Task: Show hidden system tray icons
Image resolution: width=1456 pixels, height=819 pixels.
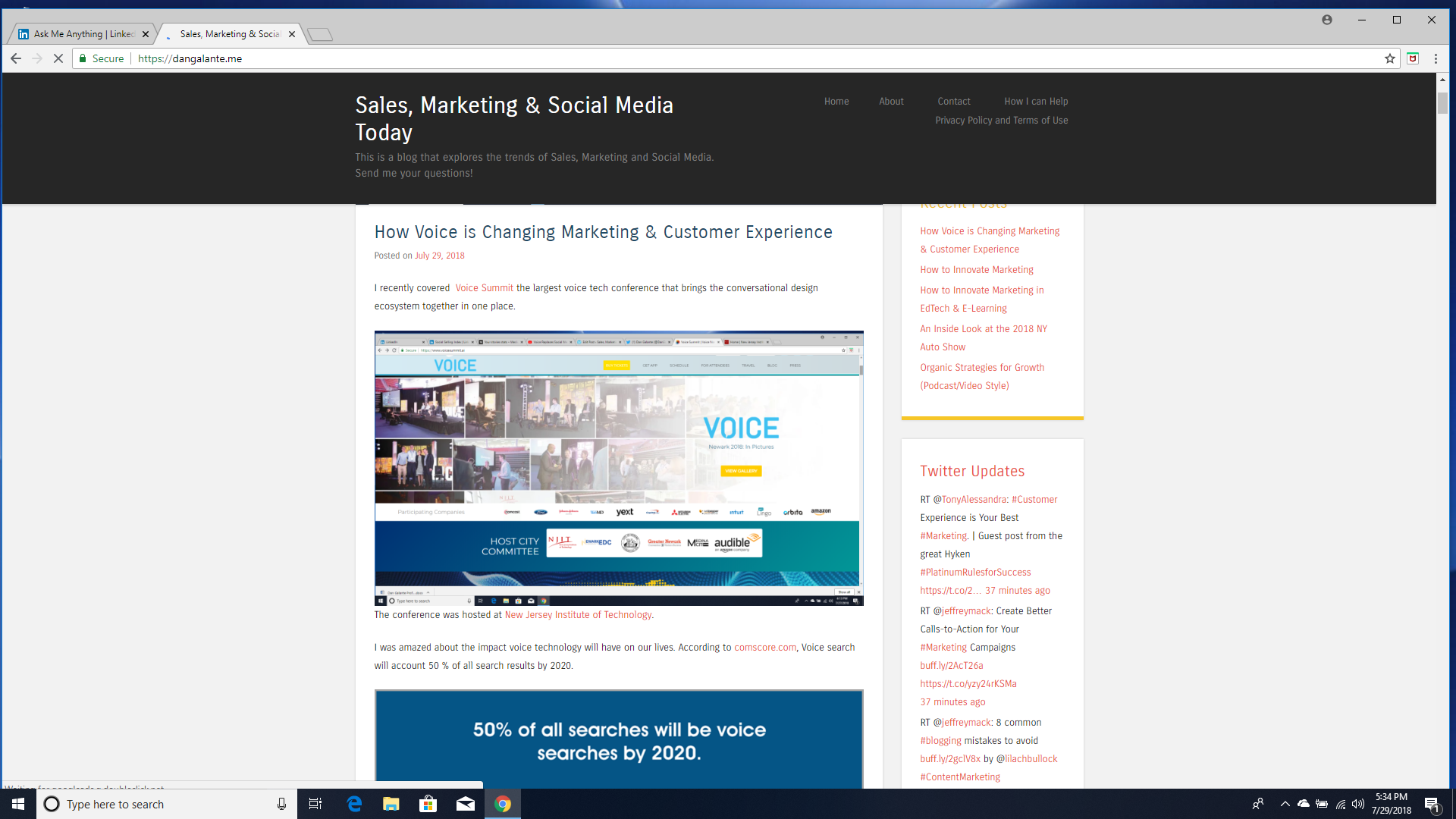Action: [1285, 804]
